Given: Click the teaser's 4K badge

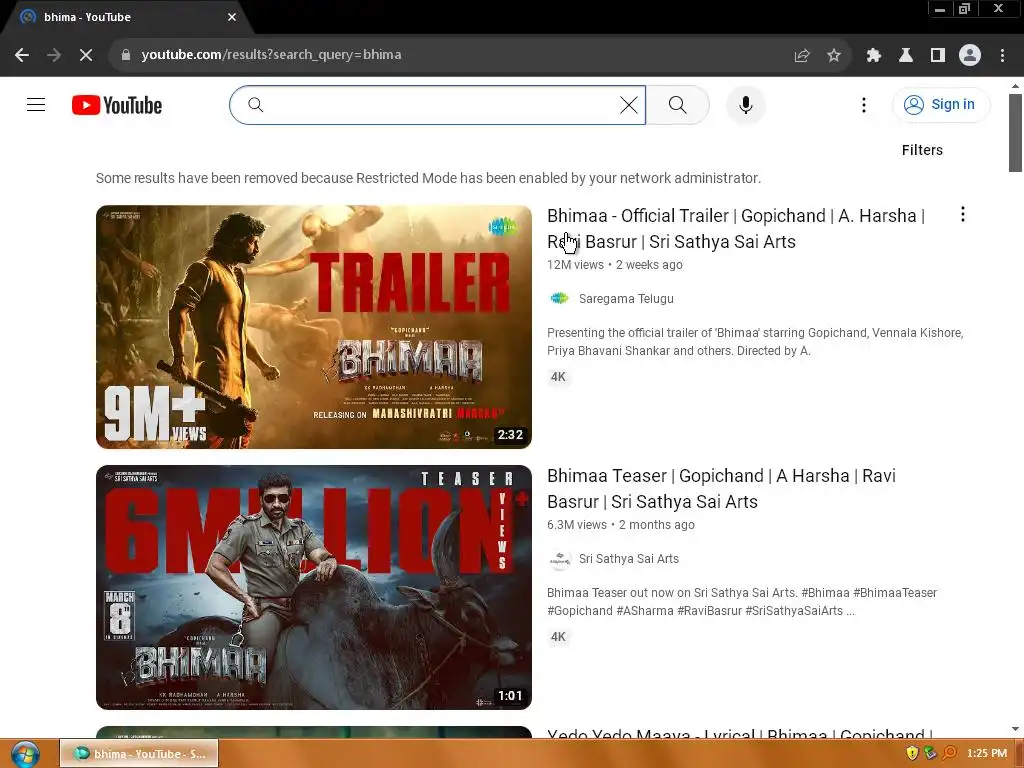Looking at the screenshot, I should click(x=558, y=637).
